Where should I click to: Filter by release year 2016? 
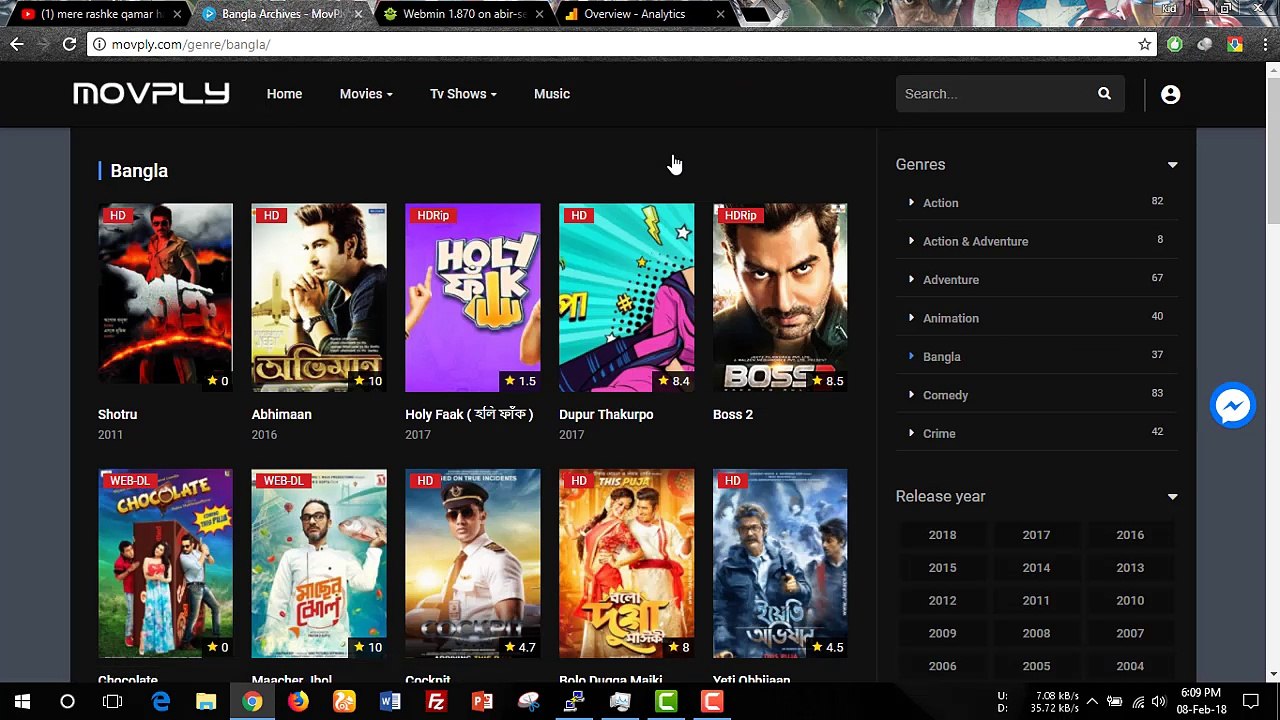coord(1130,535)
